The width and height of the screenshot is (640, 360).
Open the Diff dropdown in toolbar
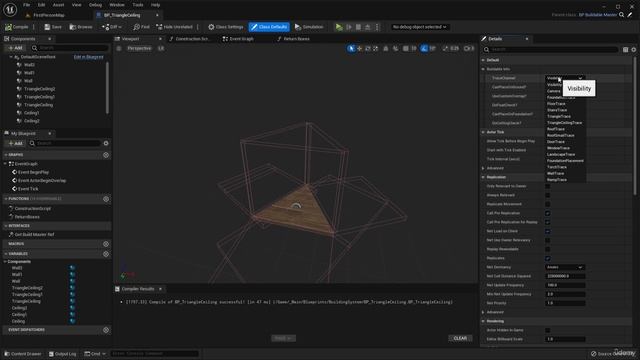[x=112, y=27]
